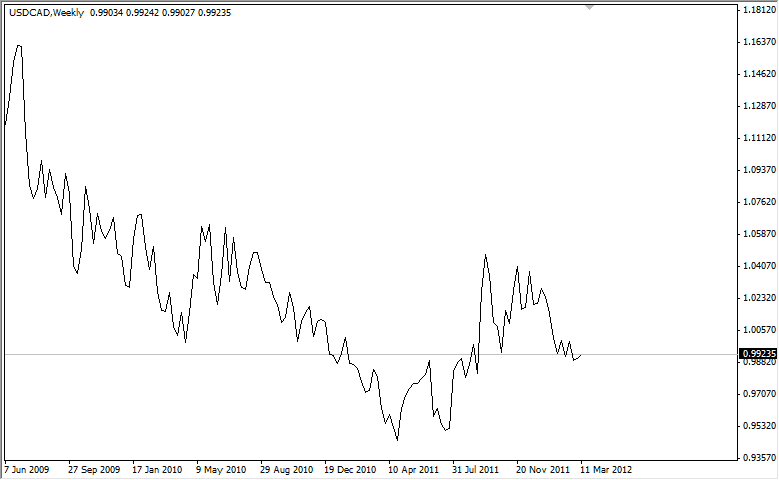Image resolution: width=779 pixels, height=480 pixels.
Task: Click the 1.02320 price scale label
Action: tap(759, 298)
